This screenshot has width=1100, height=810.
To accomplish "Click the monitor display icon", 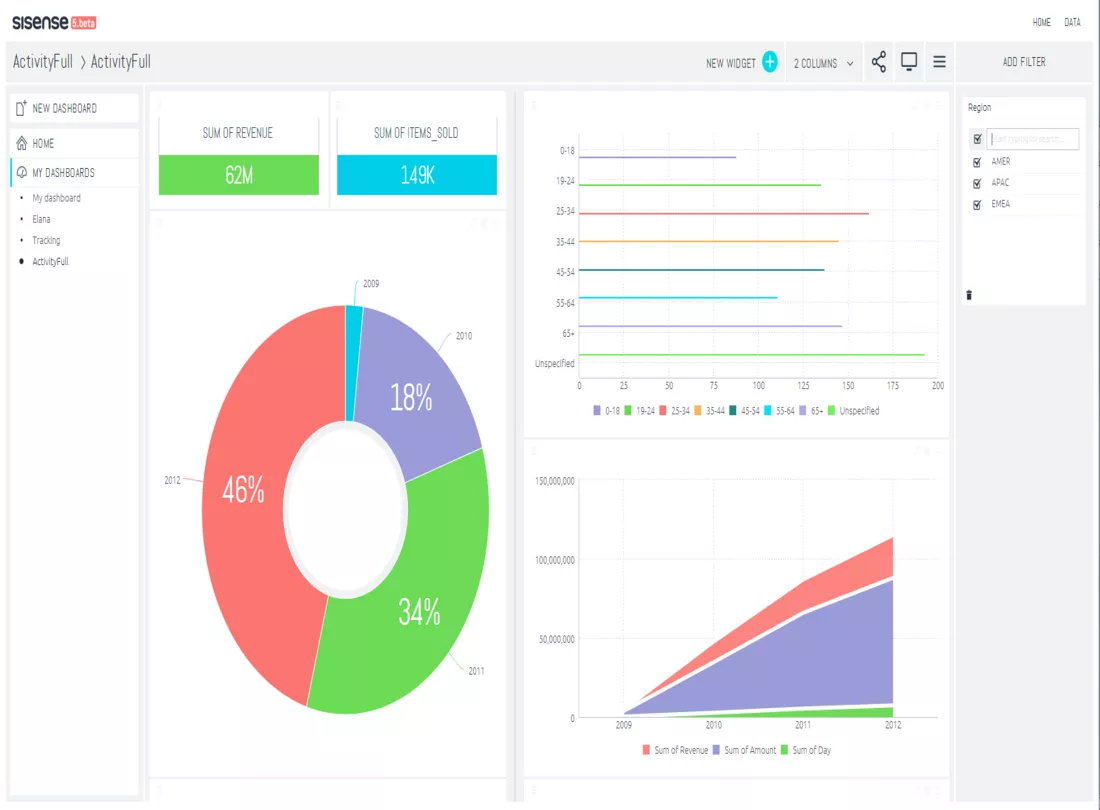I will [908, 62].
